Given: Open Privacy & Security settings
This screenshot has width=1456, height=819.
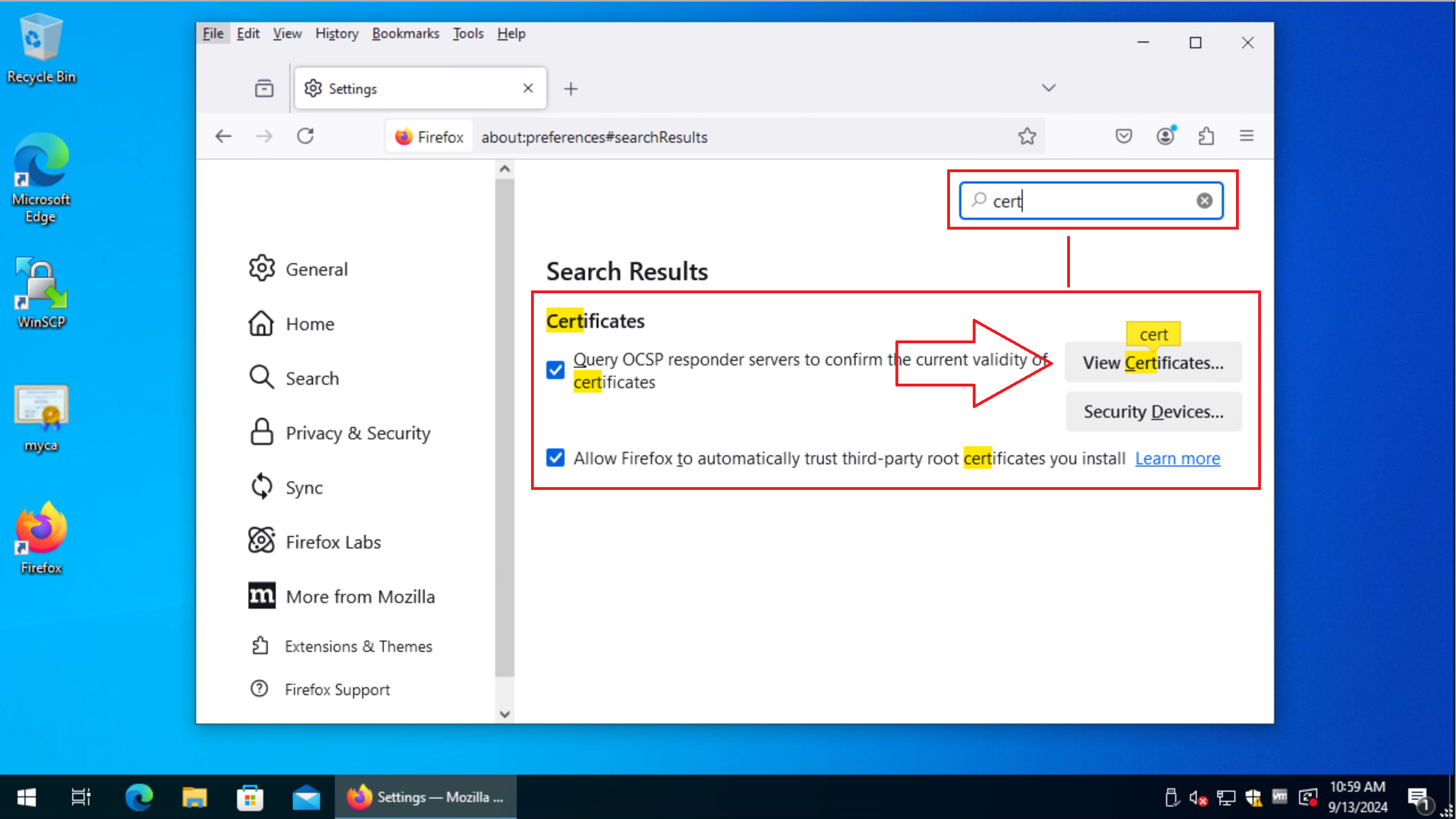Looking at the screenshot, I should coord(339,433).
